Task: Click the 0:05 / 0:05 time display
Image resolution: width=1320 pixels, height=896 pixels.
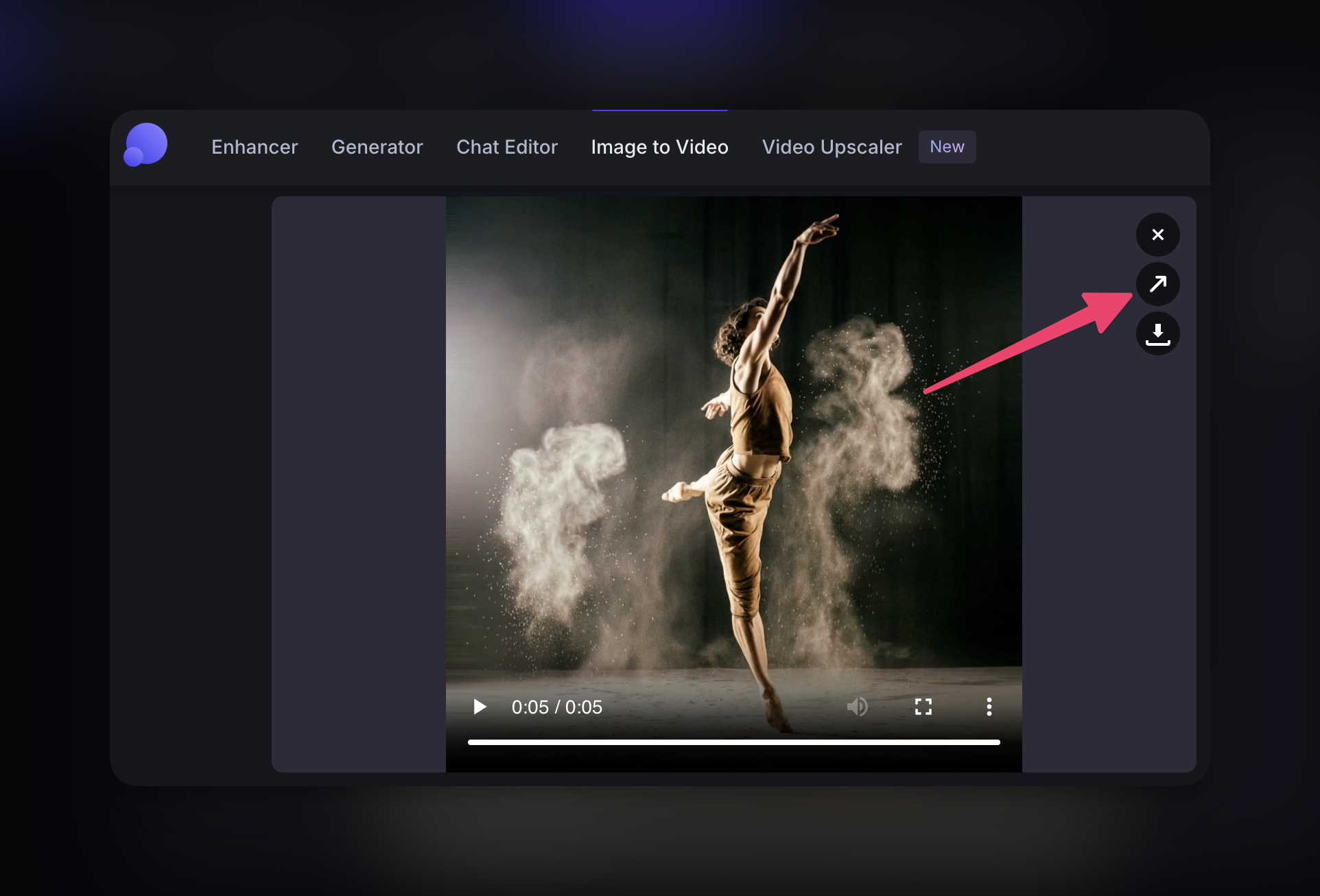Action: [556, 707]
